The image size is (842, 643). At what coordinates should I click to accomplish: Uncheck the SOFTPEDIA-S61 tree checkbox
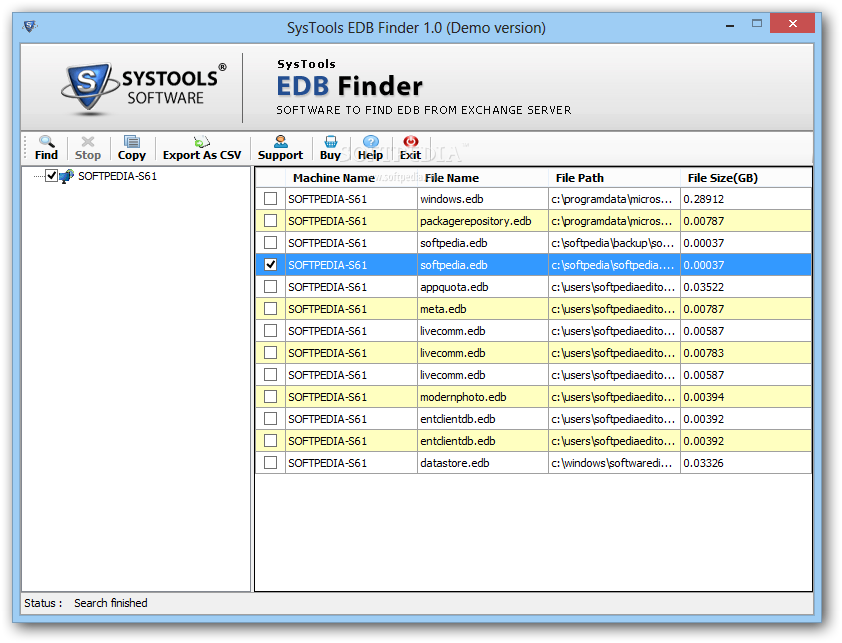tap(52, 176)
